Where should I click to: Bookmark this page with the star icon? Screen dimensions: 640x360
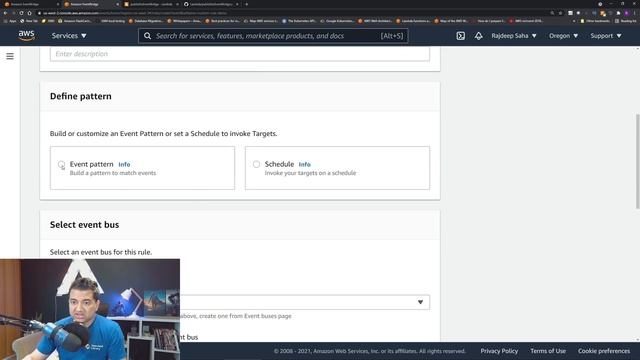tap(560, 13)
